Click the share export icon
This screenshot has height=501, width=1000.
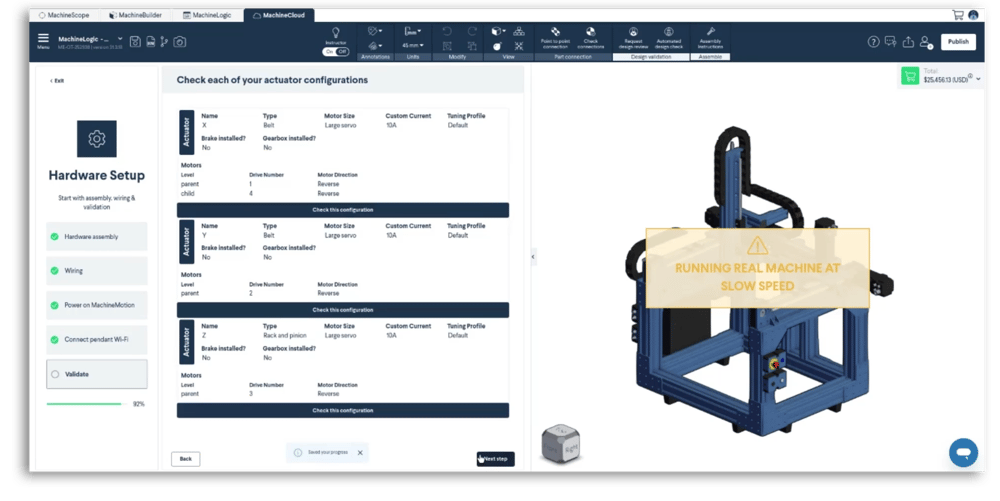pos(908,41)
